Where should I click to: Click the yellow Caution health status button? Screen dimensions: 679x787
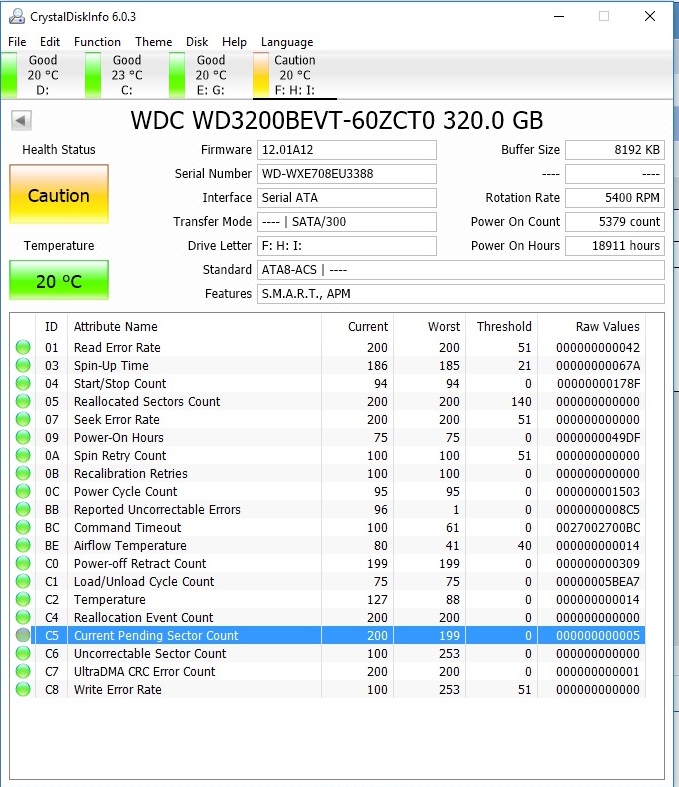click(x=59, y=195)
